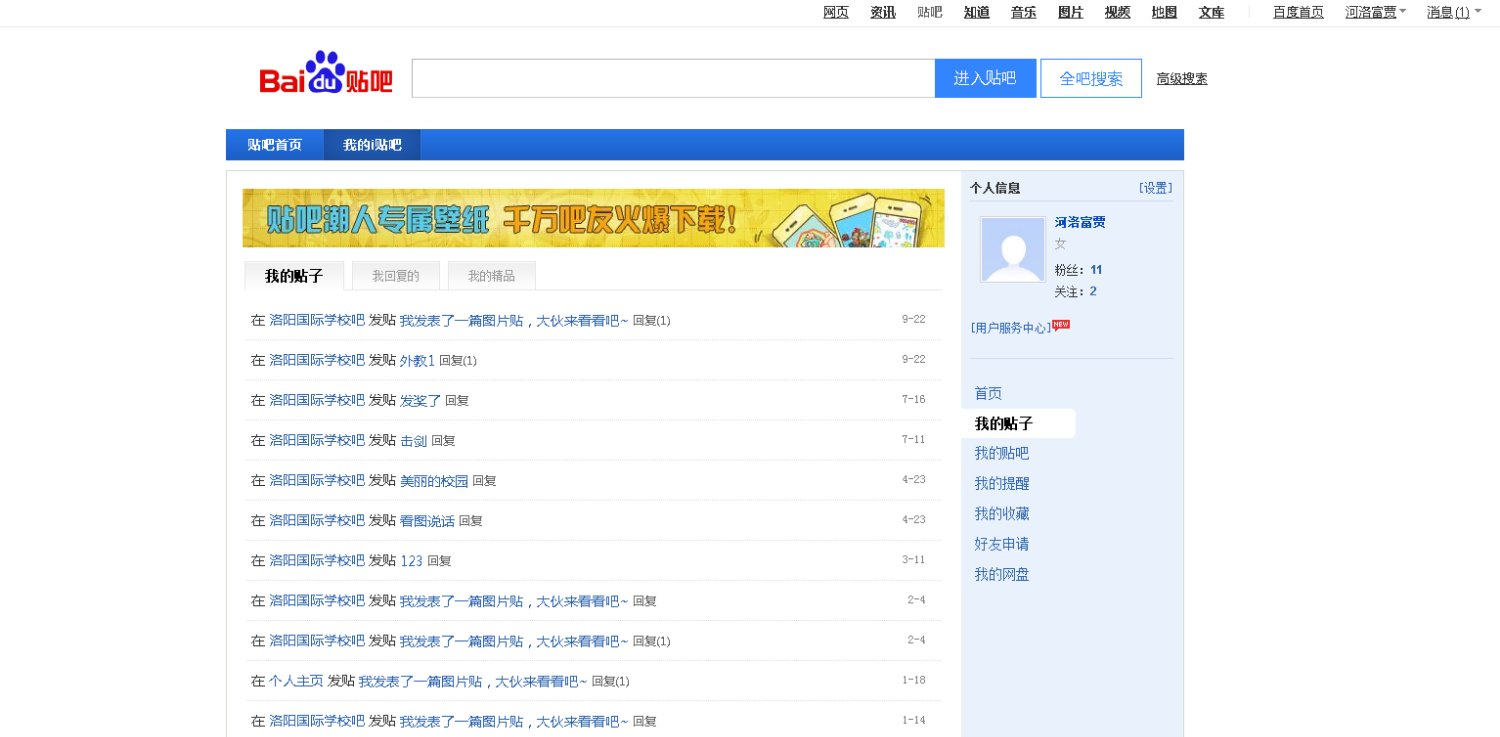Click the date 7-16
The width and height of the screenshot is (1500, 737).
(913, 399)
